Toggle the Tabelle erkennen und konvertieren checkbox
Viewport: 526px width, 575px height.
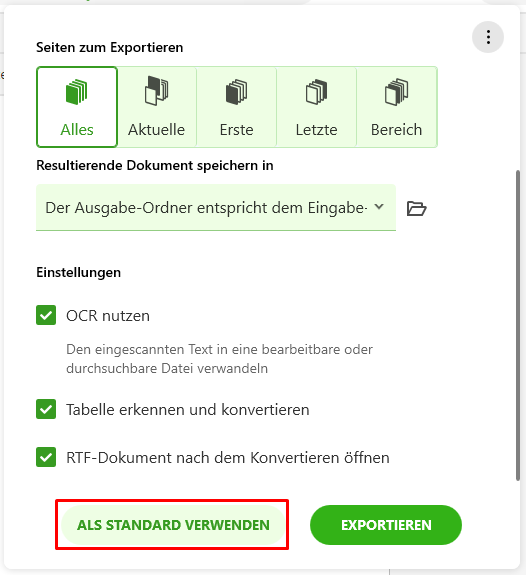tap(46, 409)
